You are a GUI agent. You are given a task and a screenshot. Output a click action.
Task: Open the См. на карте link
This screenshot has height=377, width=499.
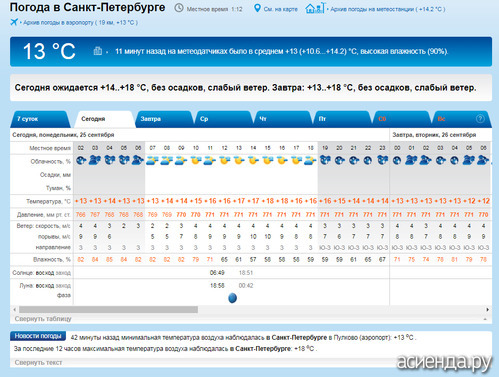[280, 9]
